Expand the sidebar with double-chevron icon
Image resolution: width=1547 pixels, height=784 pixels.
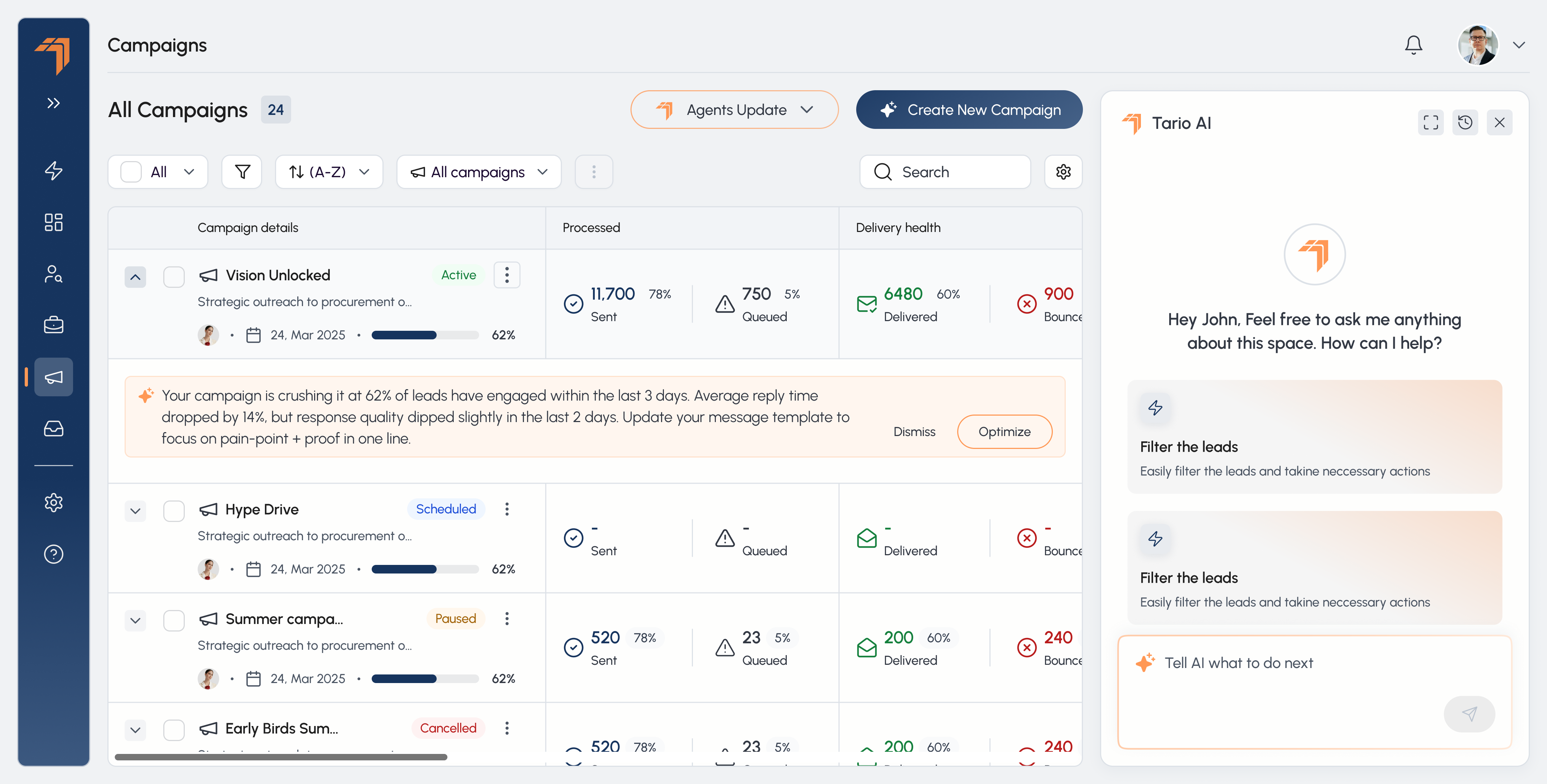coord(53,103)
